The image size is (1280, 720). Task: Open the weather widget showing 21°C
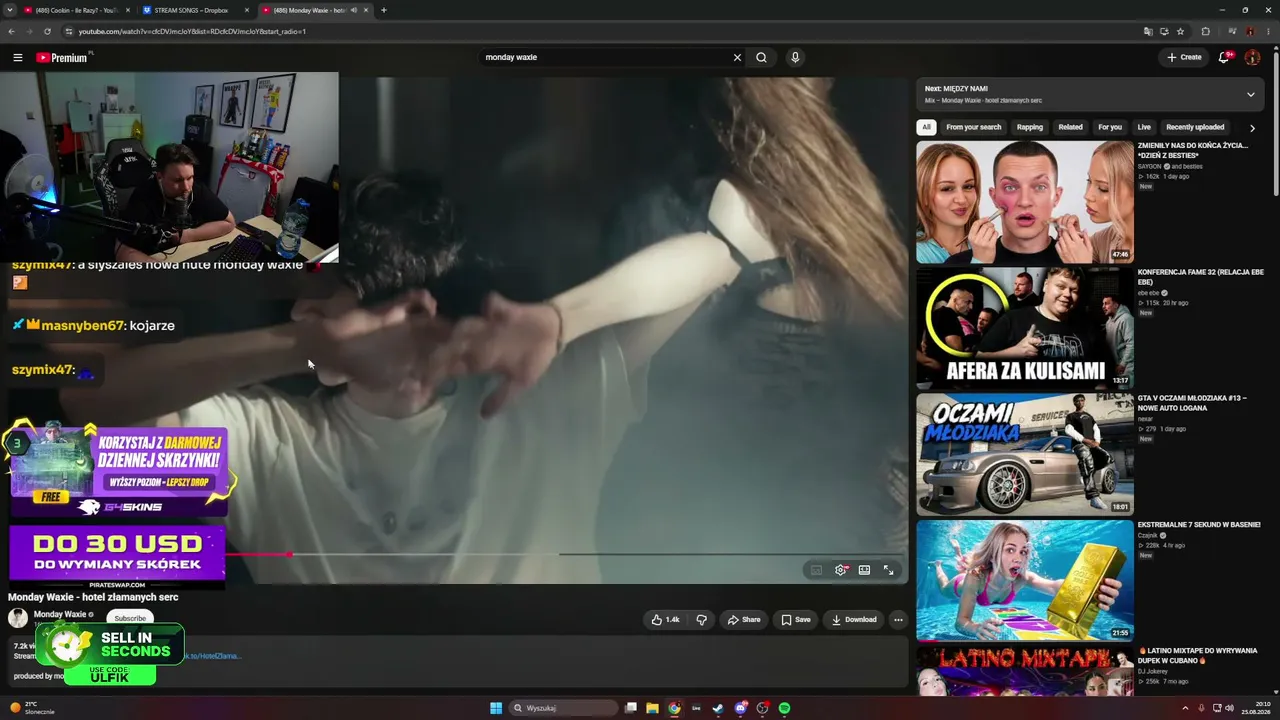(32, 708)
